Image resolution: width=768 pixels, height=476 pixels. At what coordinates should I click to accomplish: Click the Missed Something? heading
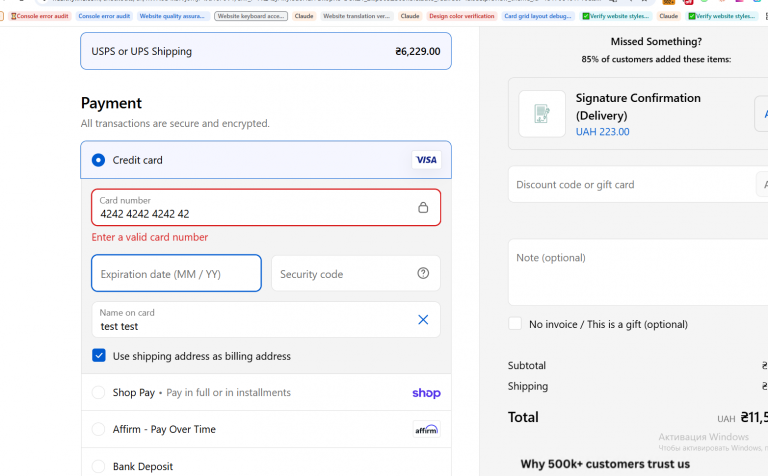656,42
